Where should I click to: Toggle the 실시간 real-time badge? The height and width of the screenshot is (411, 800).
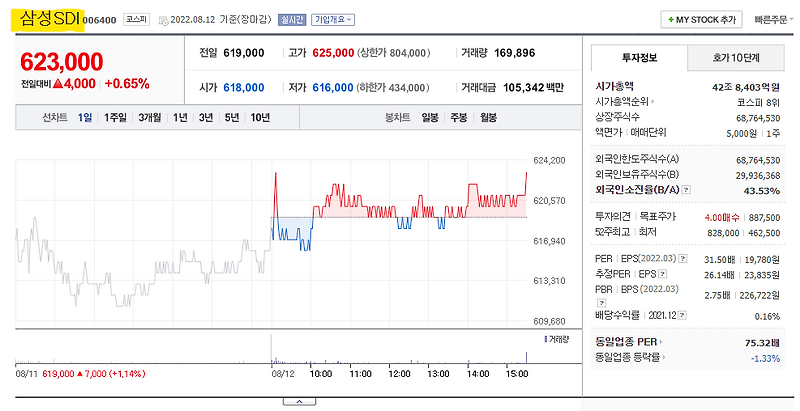(291, 20)
